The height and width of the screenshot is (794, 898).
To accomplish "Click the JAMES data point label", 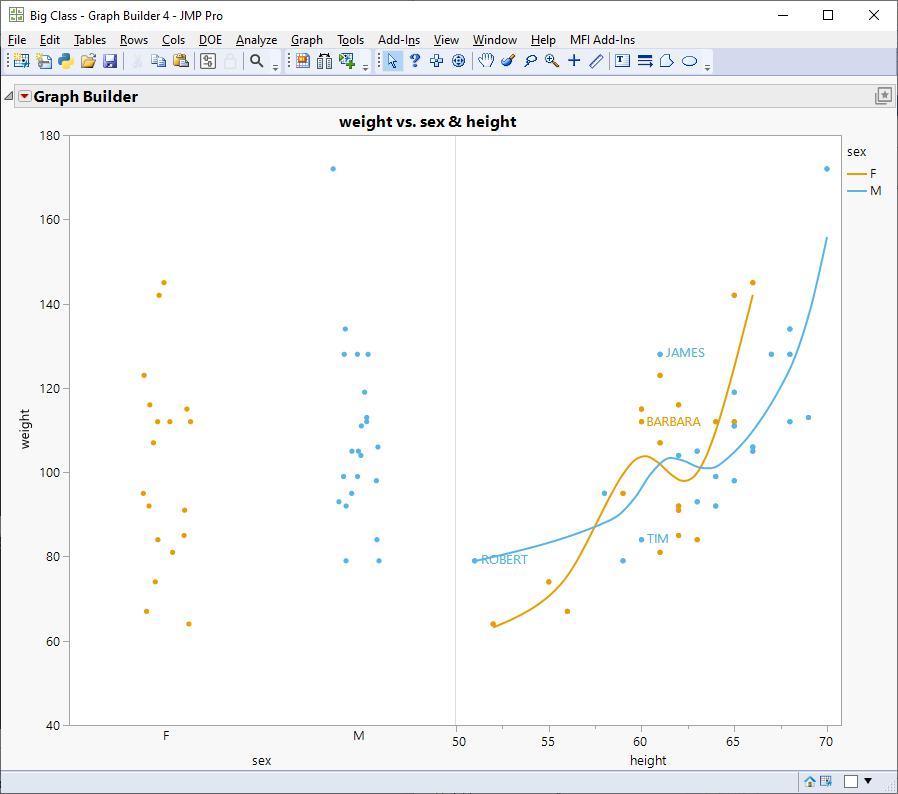I will pos(685,353).
